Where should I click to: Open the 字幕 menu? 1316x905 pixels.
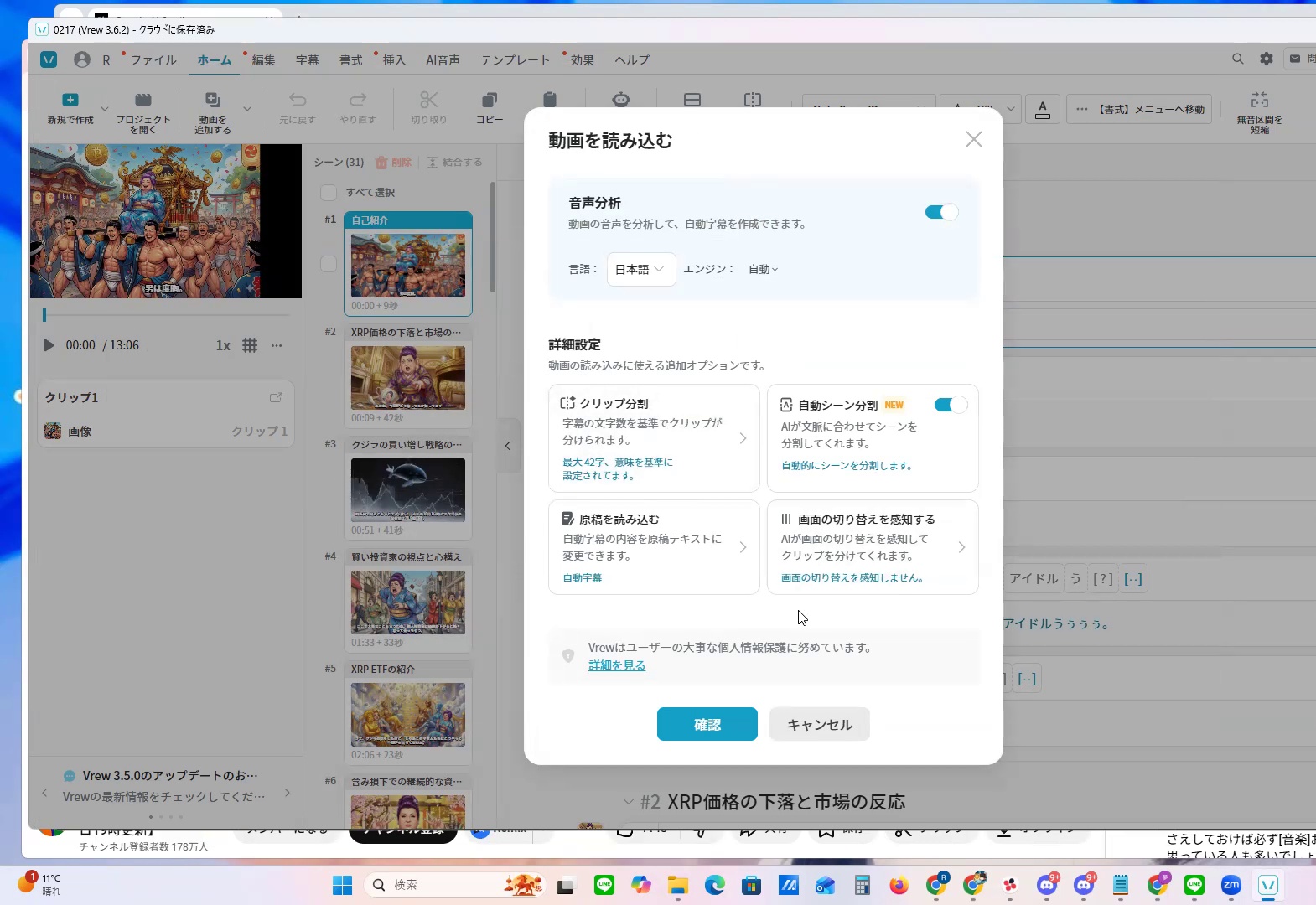(x=307, y=59)
